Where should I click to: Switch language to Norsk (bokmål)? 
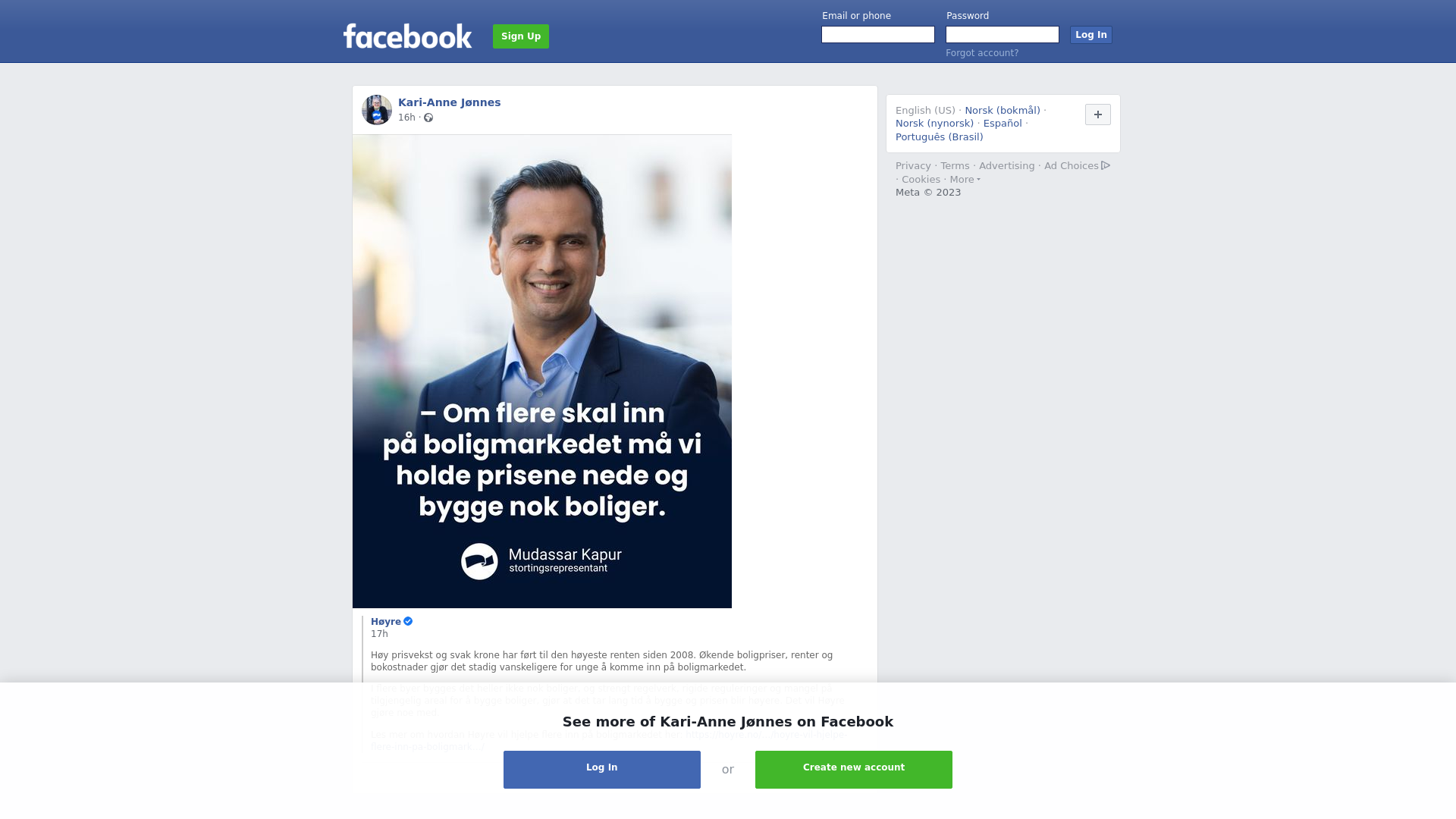1003,111
